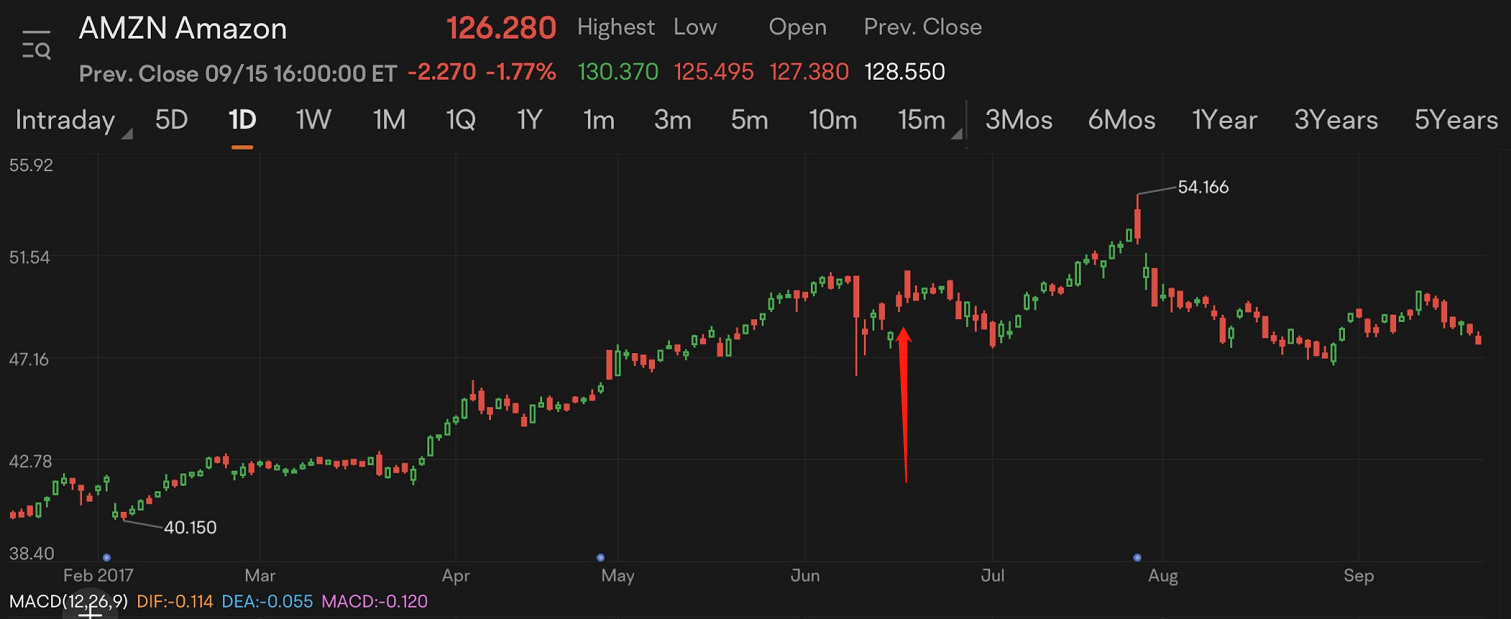Select the 1m minute interval
The width and height of the screenshot is (1511, 619).
point(599,121)
